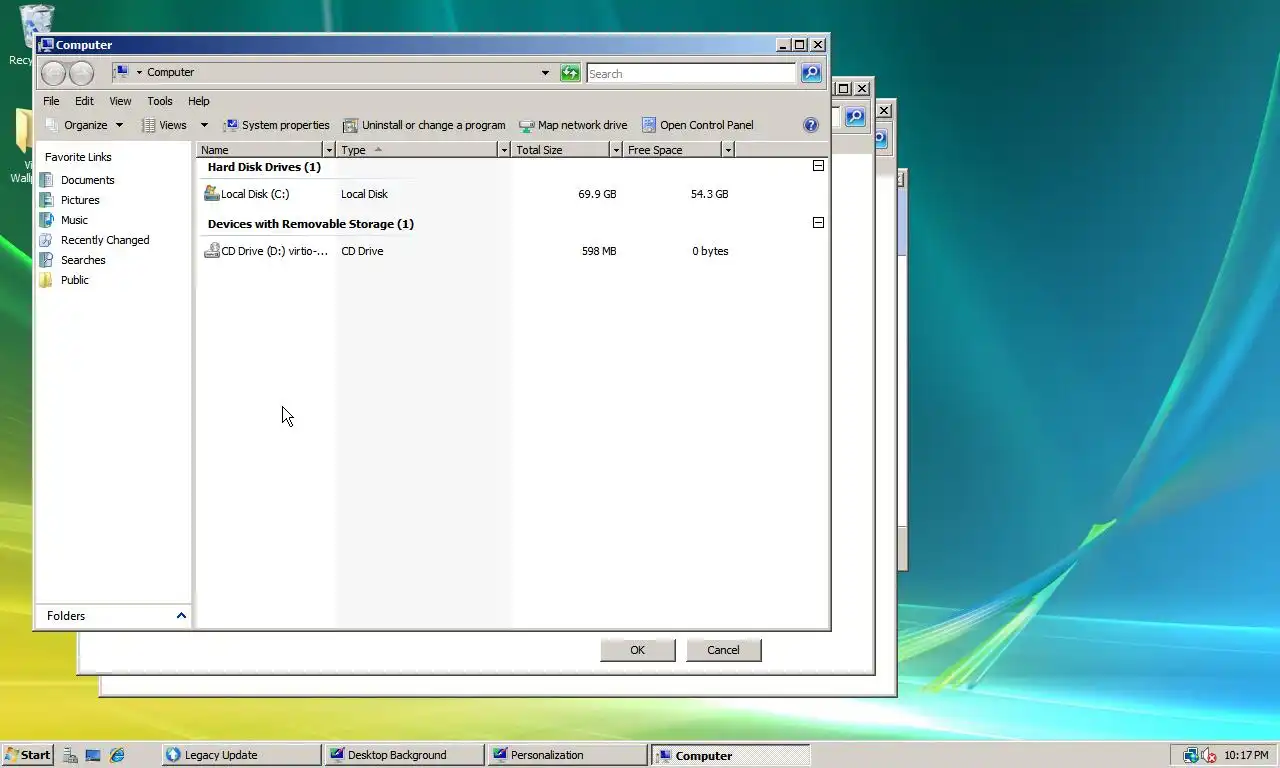Open the Public folder link
This screenshot has width=1280, height=768.
point(75,280)
